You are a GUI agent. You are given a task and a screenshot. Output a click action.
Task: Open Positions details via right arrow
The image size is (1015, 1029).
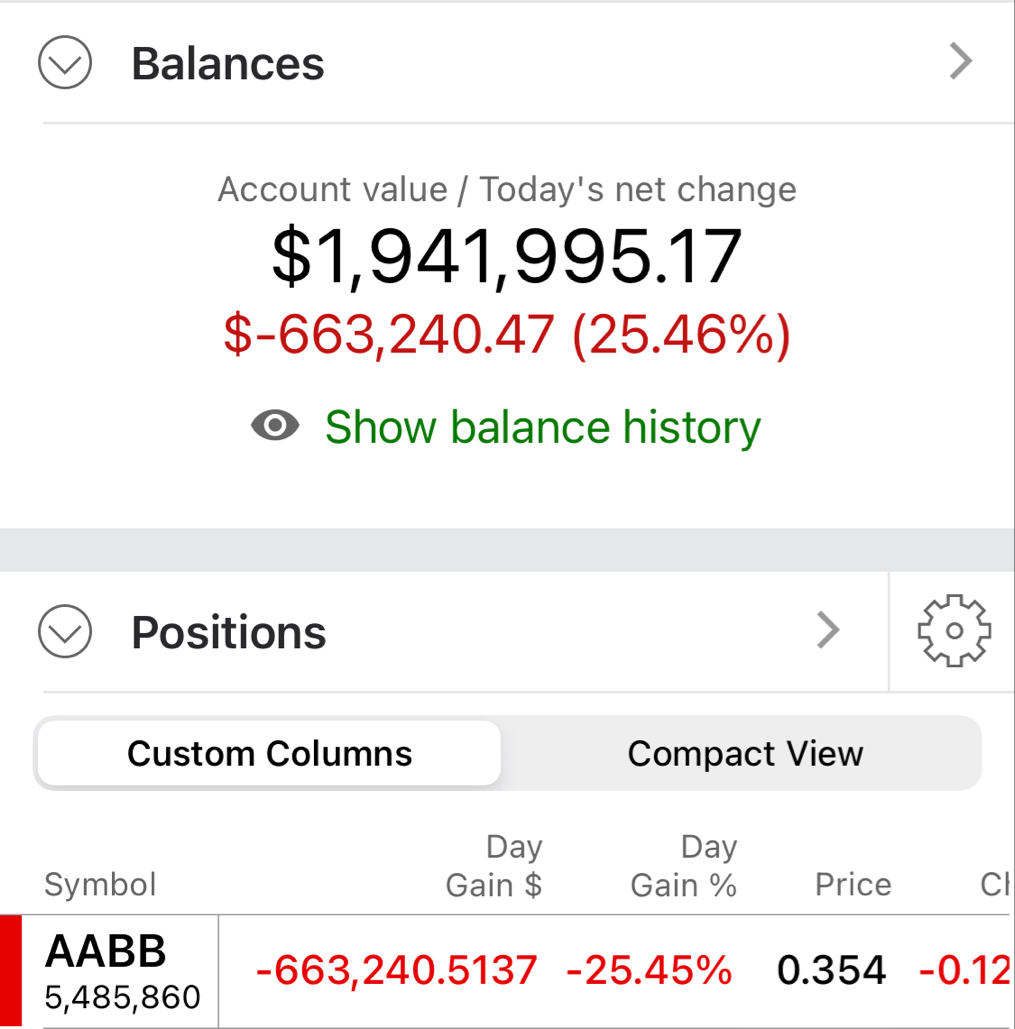(828, 630)
